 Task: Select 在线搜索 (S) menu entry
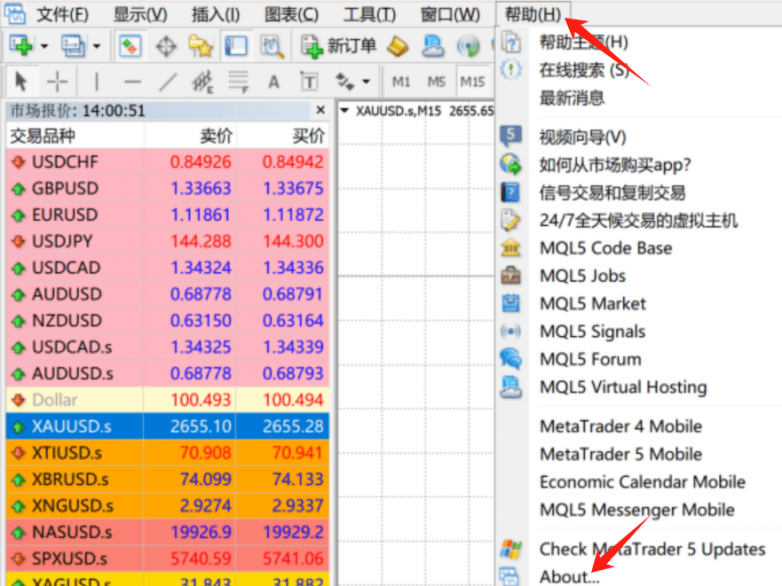pyautogui.click(x=584, y=70)
